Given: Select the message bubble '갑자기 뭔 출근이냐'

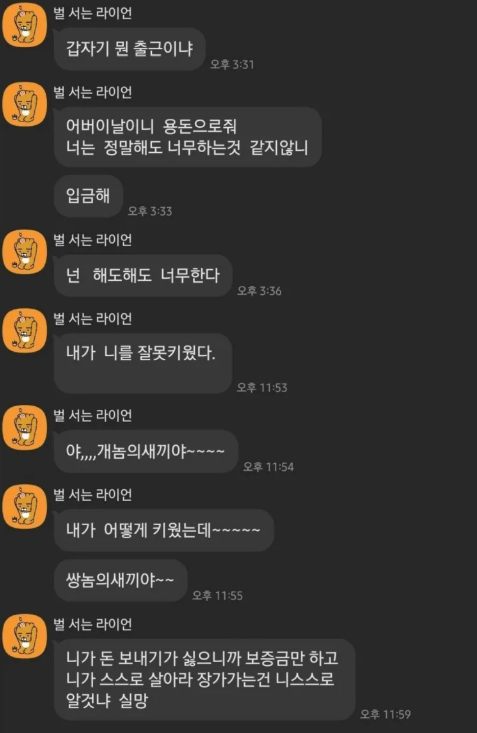Looking at the screenshot, I should (x=130, y=49).
